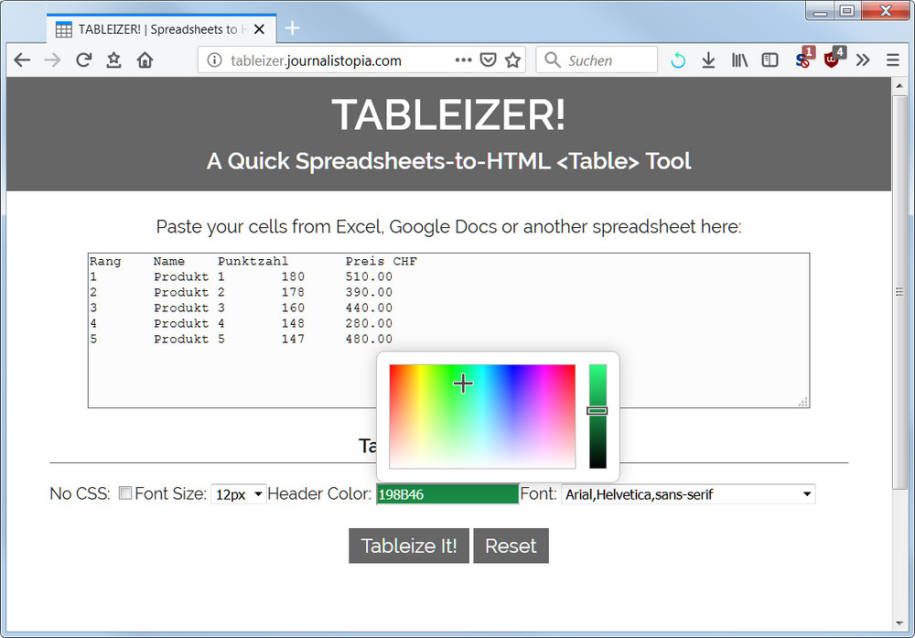This screenshot has height=638, width=915.
Task: Click the textarea resize grip corner
Action: pyautogui.click(x=804, y=402)
